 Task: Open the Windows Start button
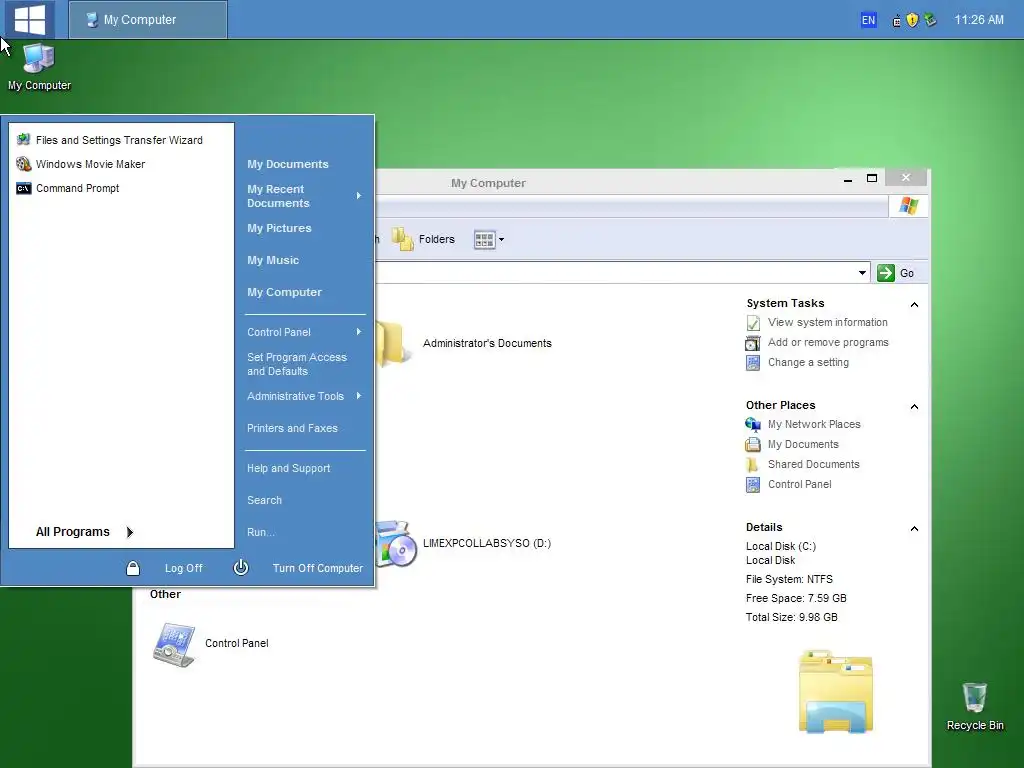coord(29,19)
